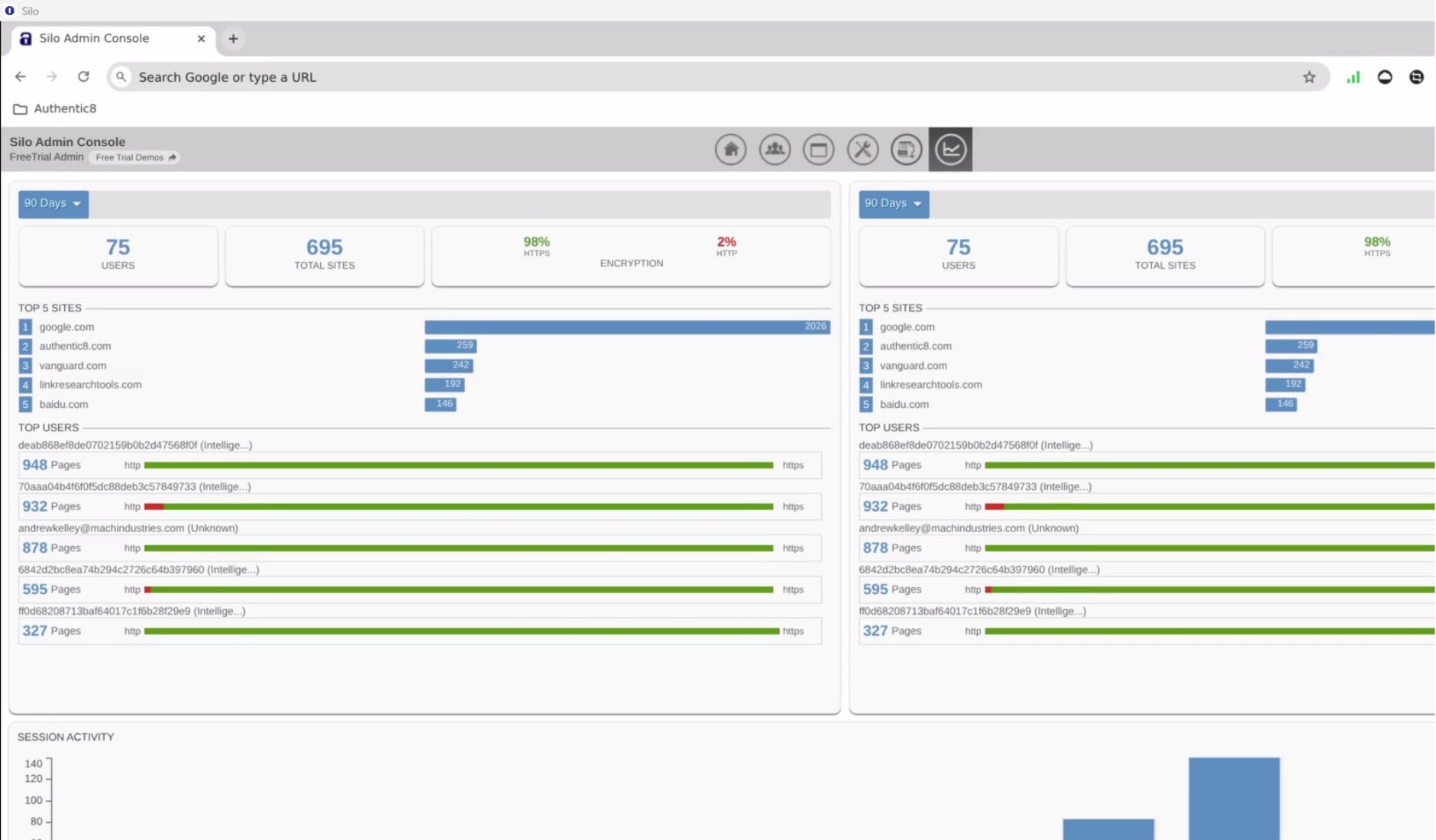Click user deab868ef8de... in left Top Users

[x=135, y=445]
